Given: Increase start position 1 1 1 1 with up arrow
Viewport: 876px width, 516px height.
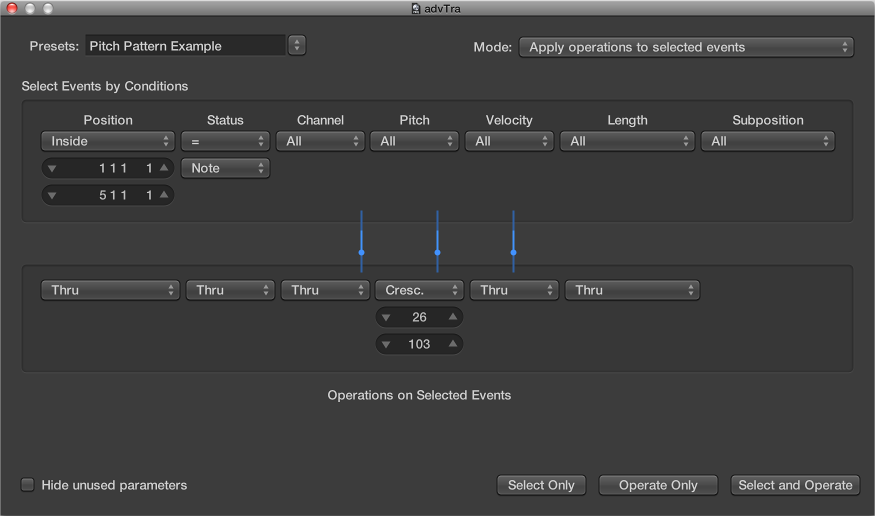Looking at the screenshot, I should coord(164,168).
